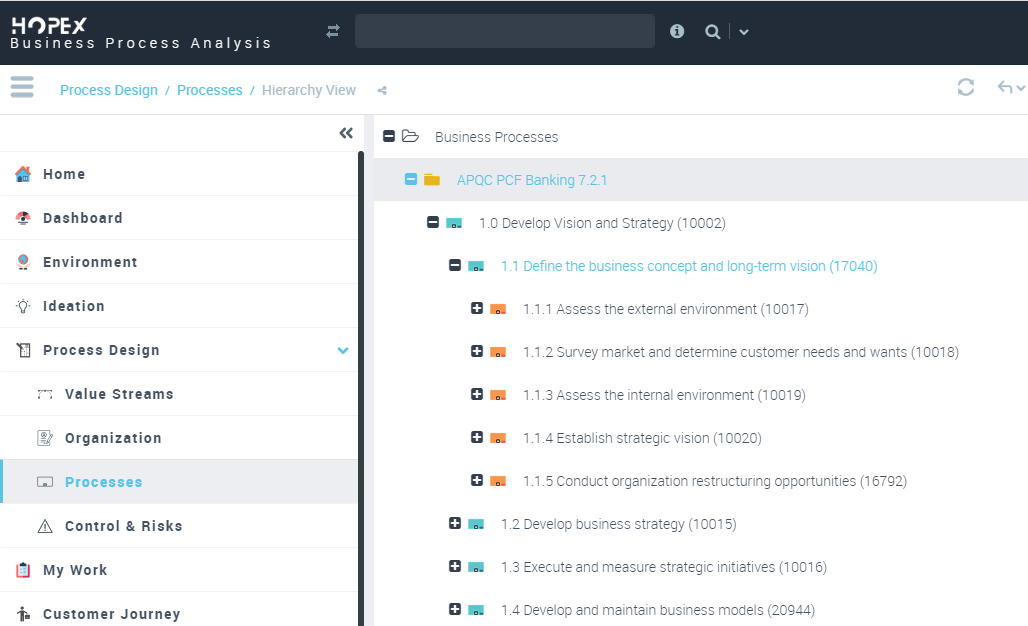Expand 1.2 Develop business strategy node
The image size is (1028, 626).
click(455, 523)
